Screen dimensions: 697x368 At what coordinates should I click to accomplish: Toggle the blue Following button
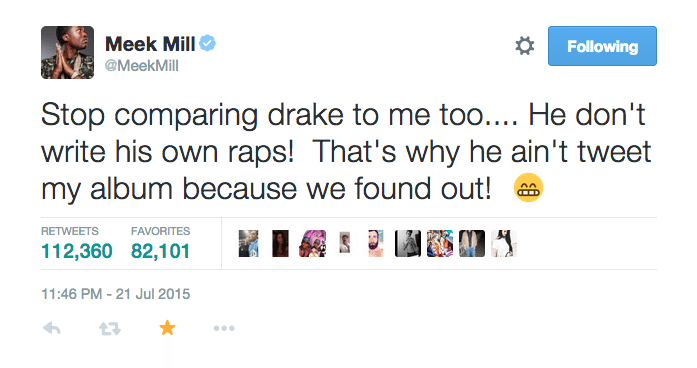[x=602, y=46]
